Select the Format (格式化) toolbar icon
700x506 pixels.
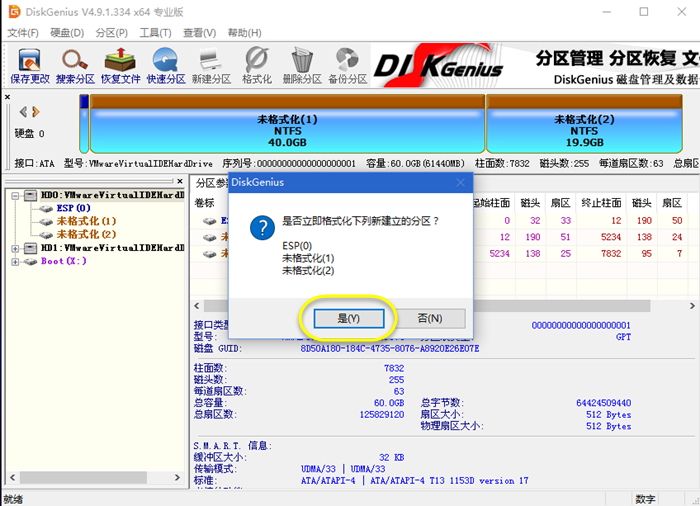click(257, 66)
